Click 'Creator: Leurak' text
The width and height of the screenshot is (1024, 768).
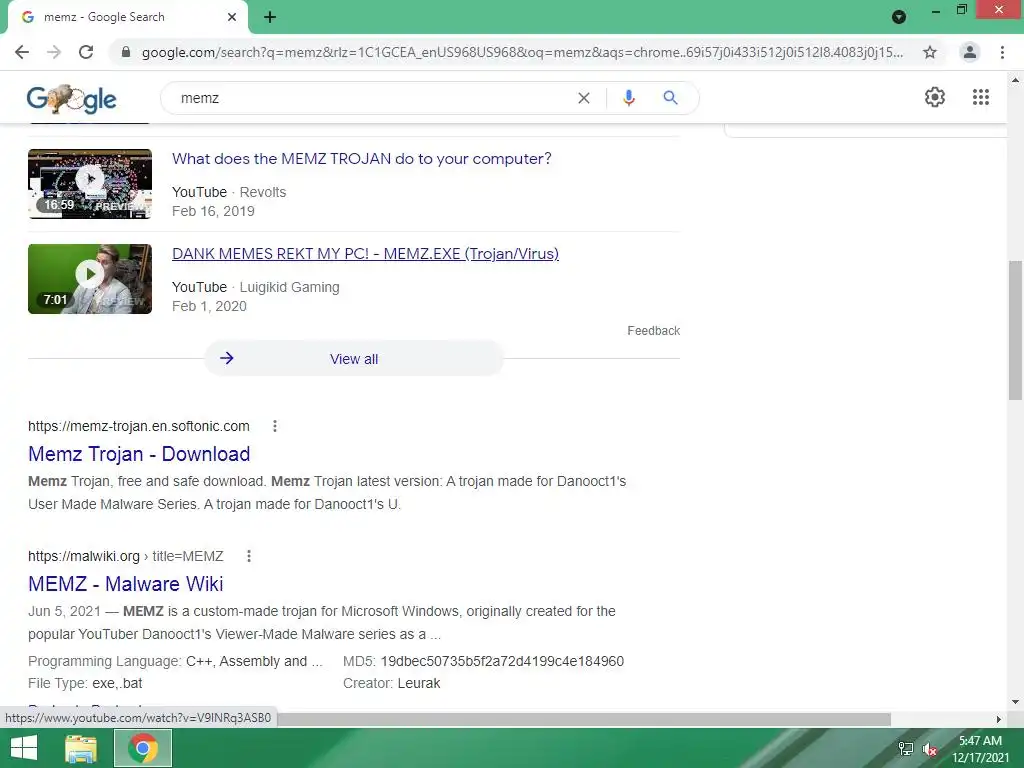coord(391,683)
